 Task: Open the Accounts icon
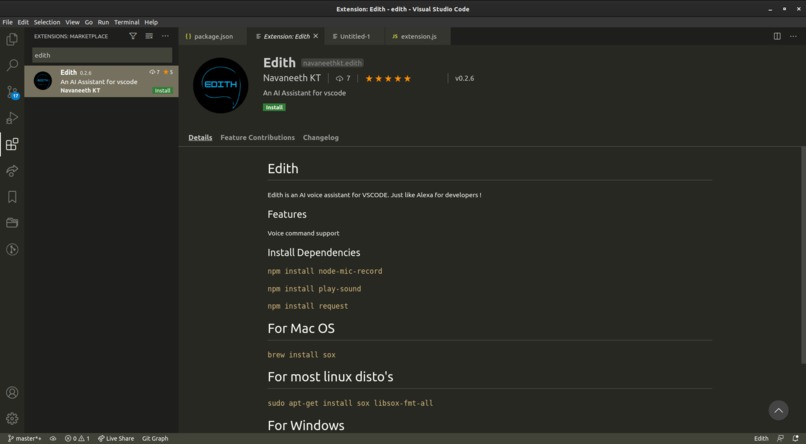coord(12,393)
